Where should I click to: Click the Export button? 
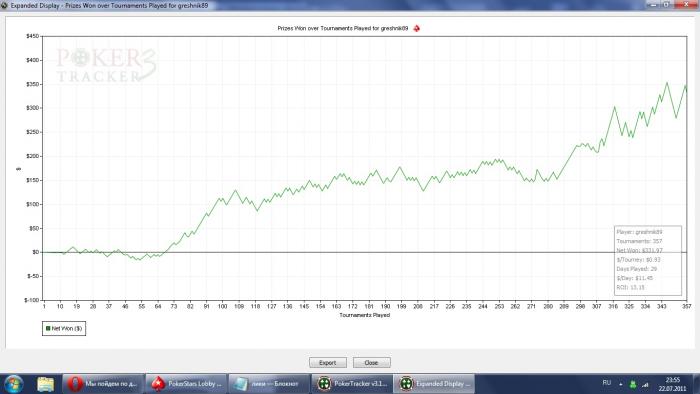pos(328,363)
